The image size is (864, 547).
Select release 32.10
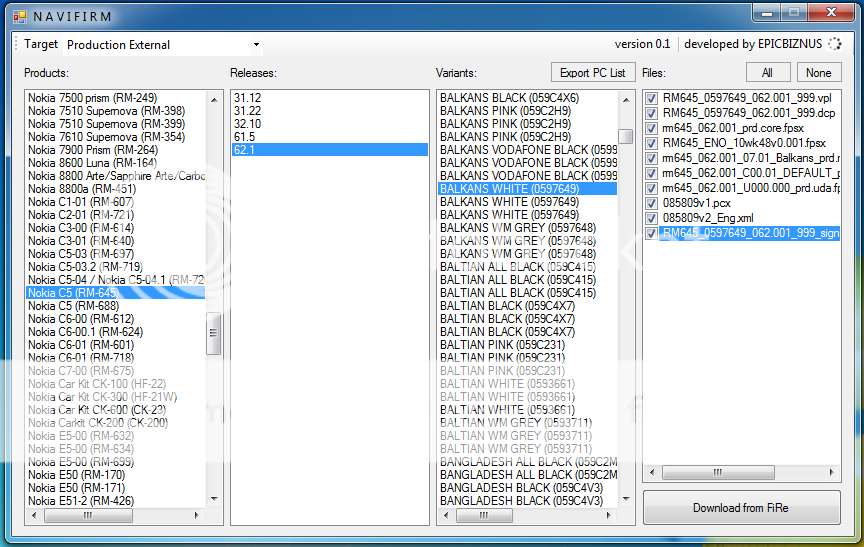(330, 124)
